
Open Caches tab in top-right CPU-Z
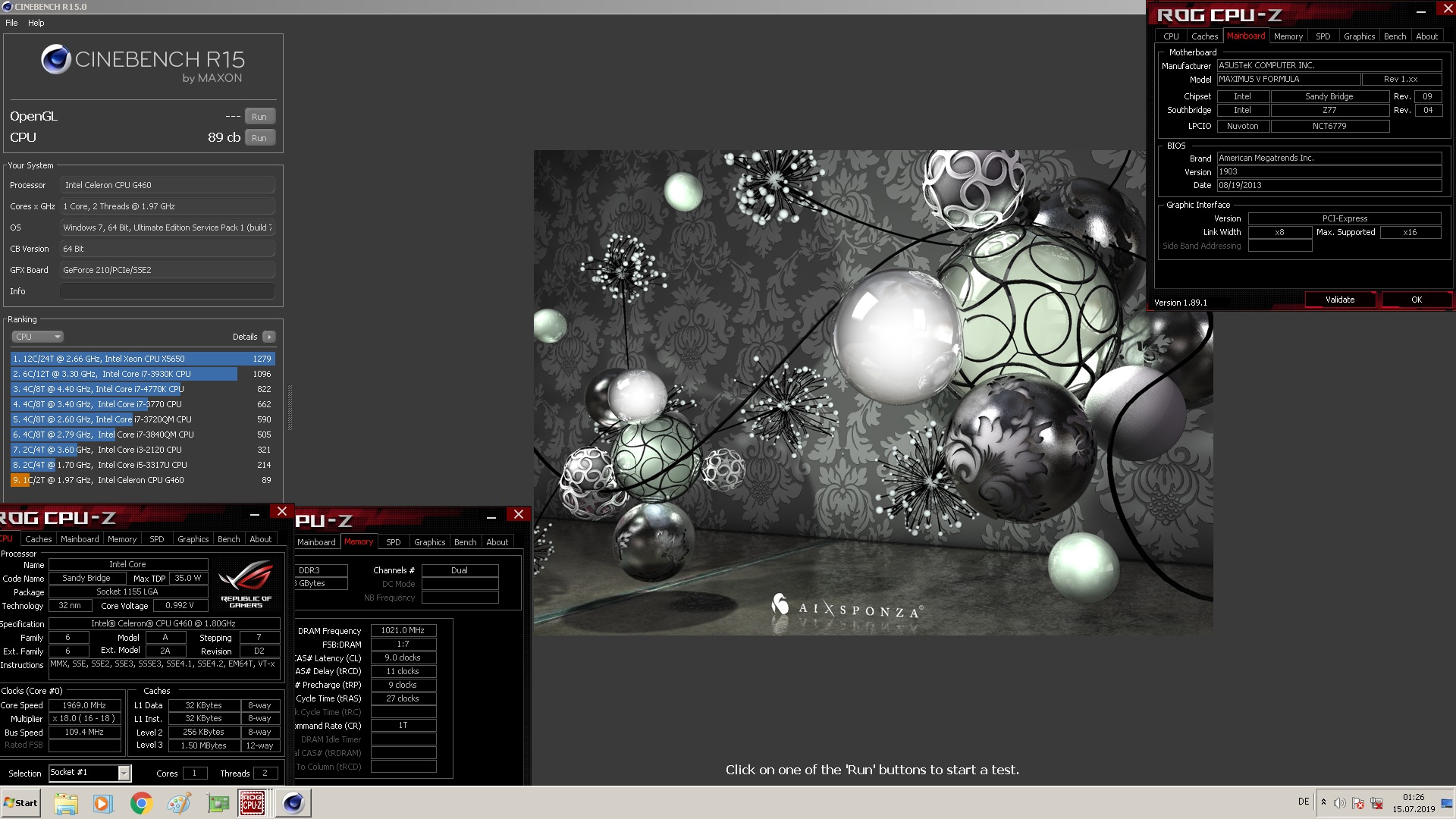pyautogui.click(x=1204, y=36)
